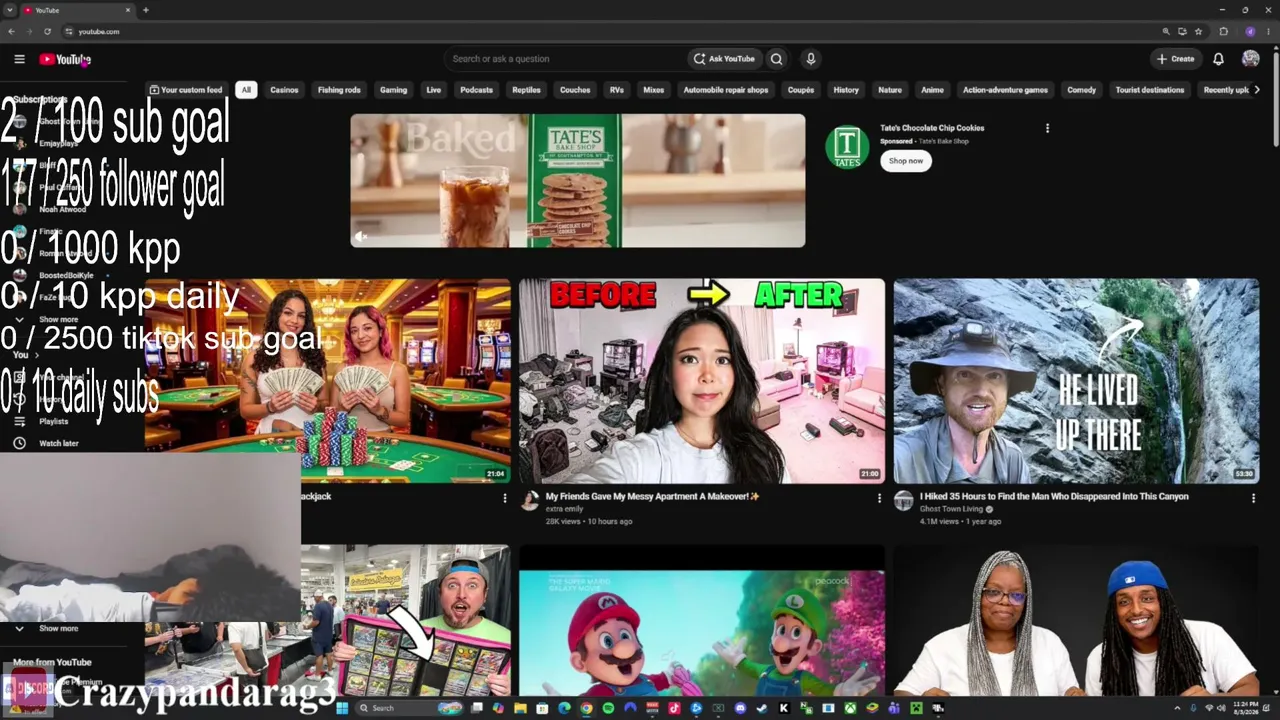The width and height of the screenshot is (1280, 720).
Task: Focus the YouTube search field
Action: (x=565, y=59)
